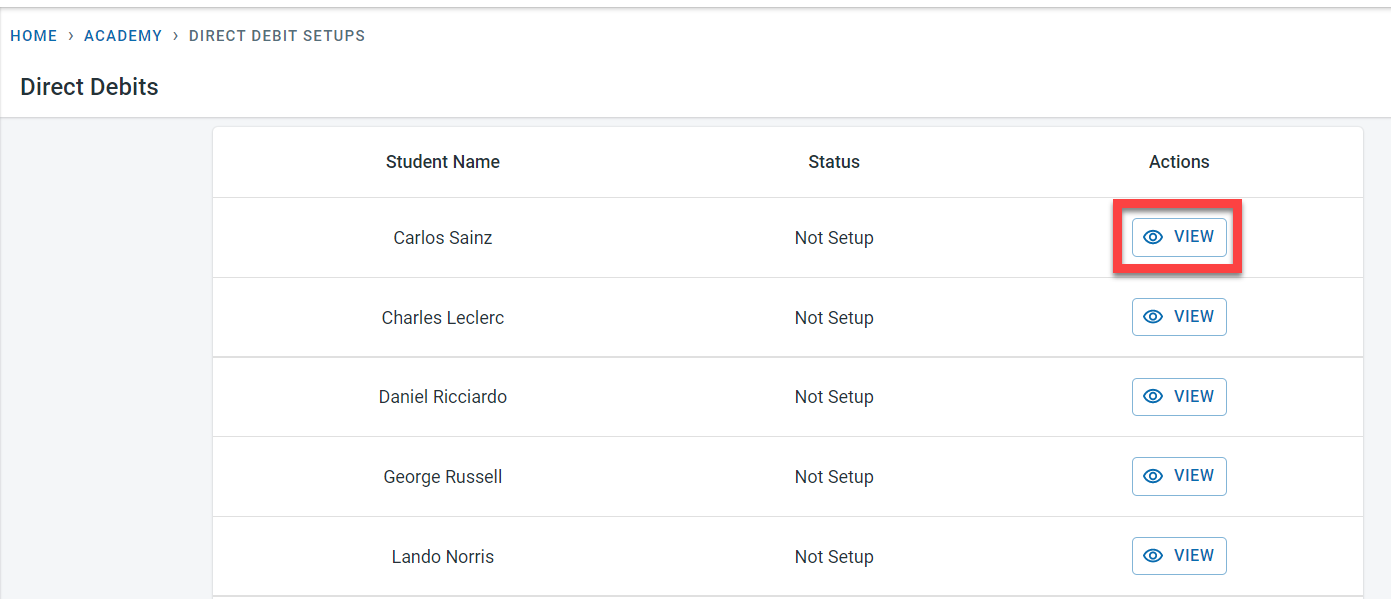This screenshot has height=599, width=1391.
Task: Click the Status column header
Action: [834, 162]
